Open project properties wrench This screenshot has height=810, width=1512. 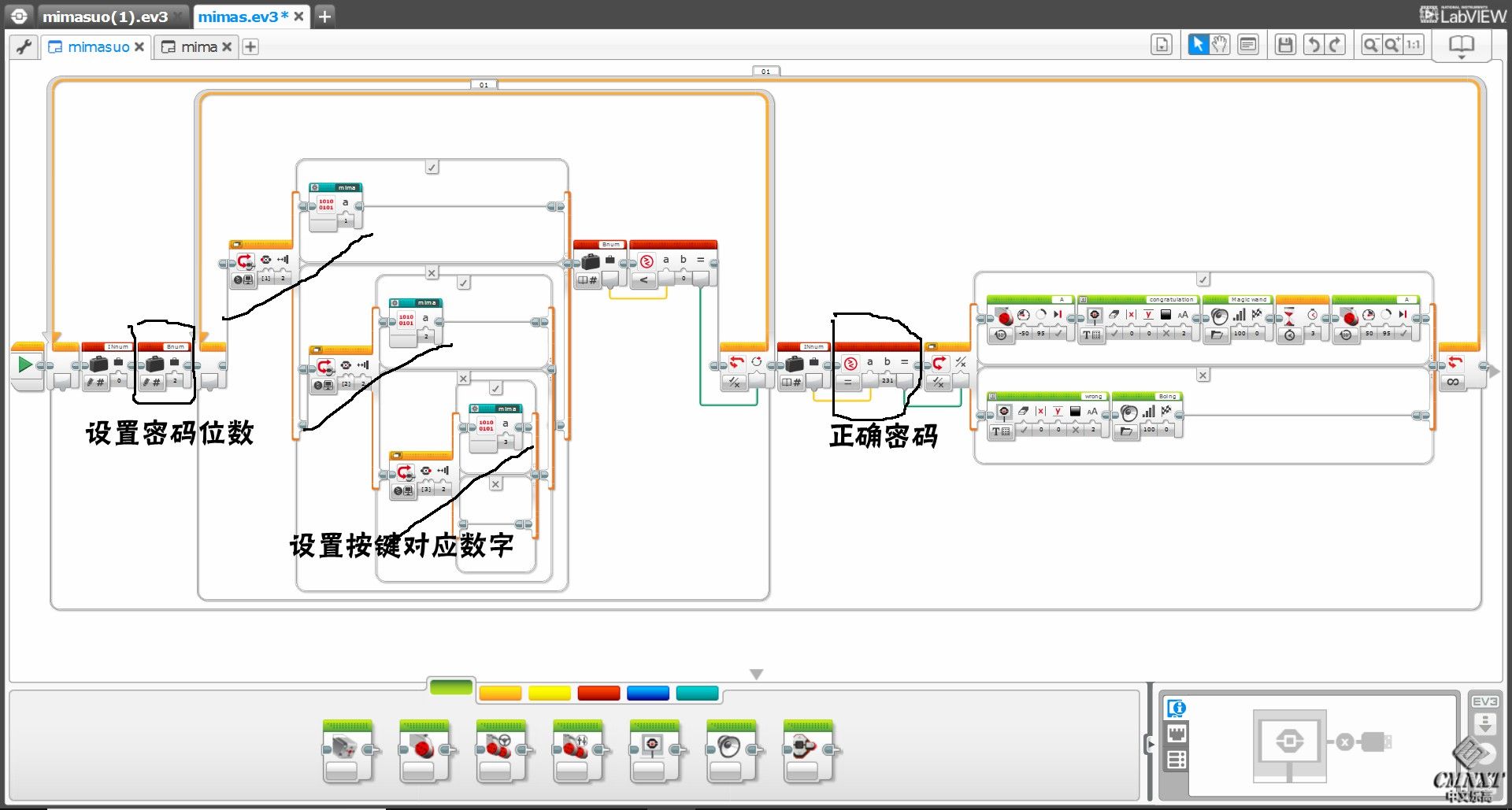pyautogui.click(x=24, y=46)
